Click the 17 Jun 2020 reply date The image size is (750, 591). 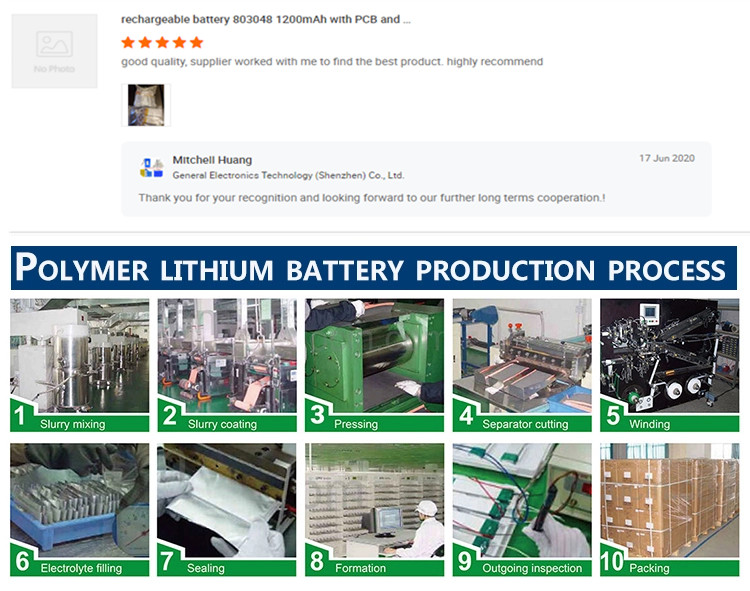tap(667, 158)
